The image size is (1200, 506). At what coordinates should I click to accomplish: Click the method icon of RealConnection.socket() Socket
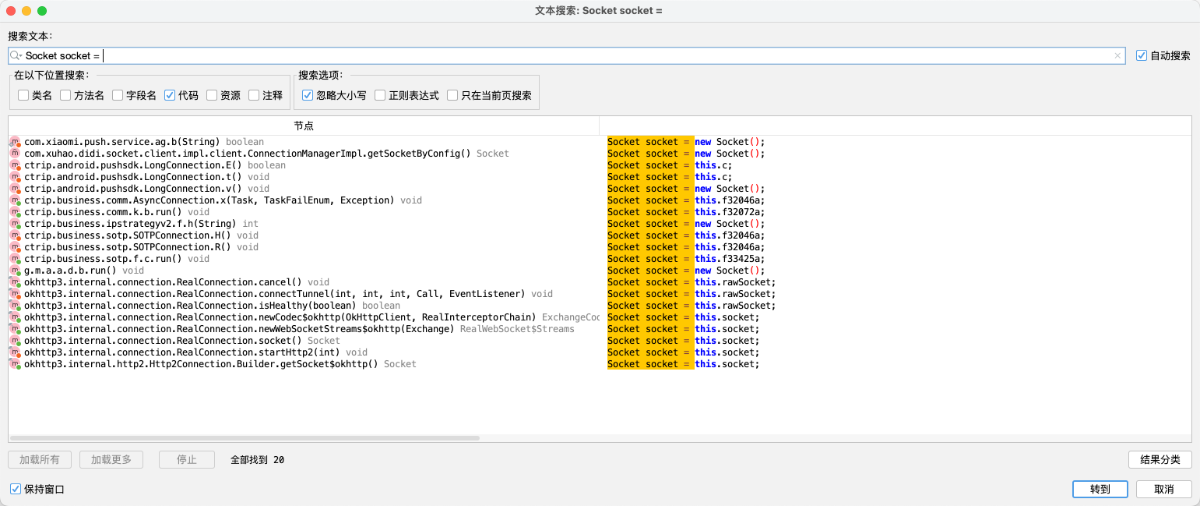click(x=15, y=341)
